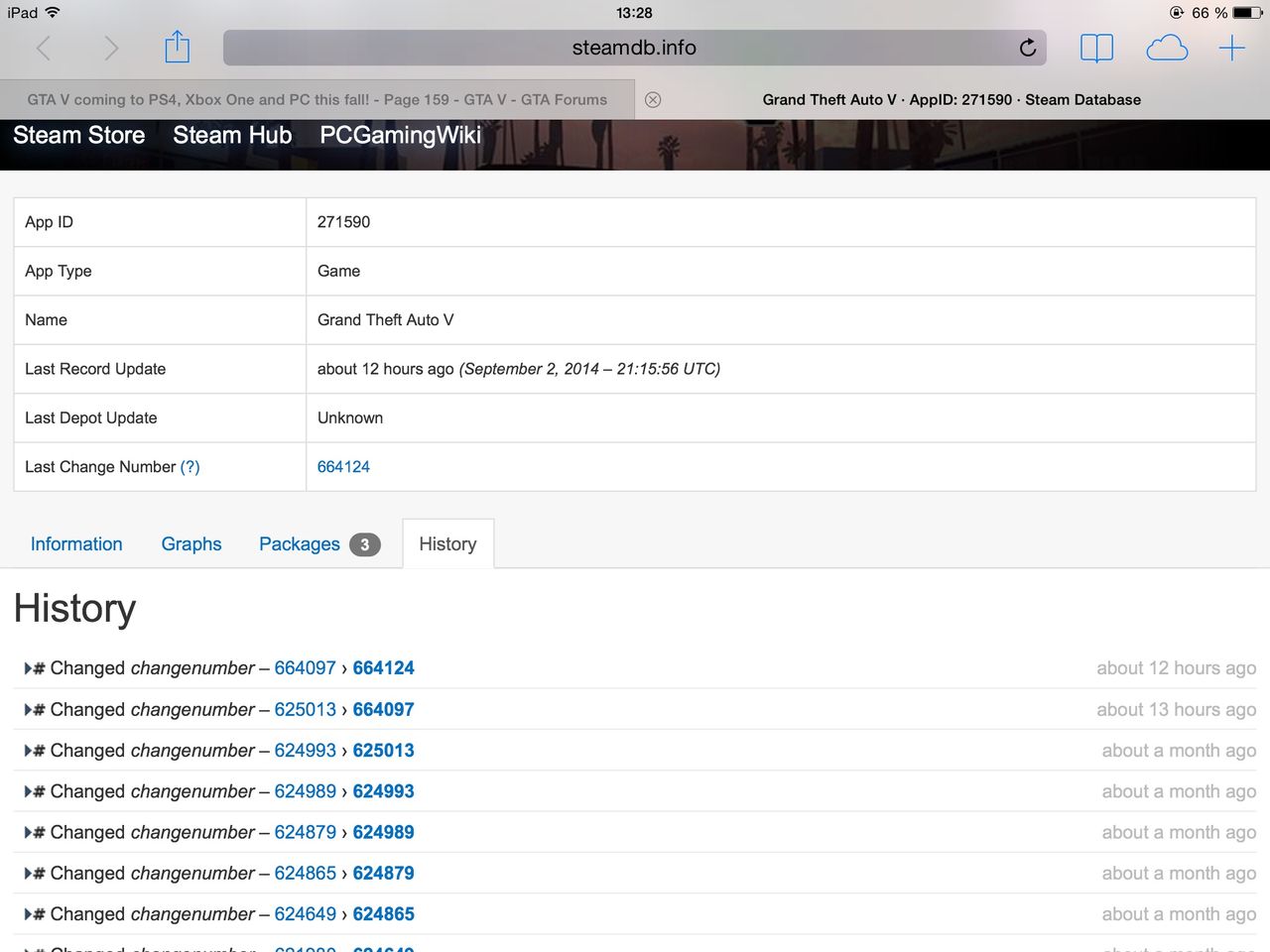Open old changenumber 624989 in the fourth history row
The width and height of the screenshot is (1270, 952).
click(305, 791)
